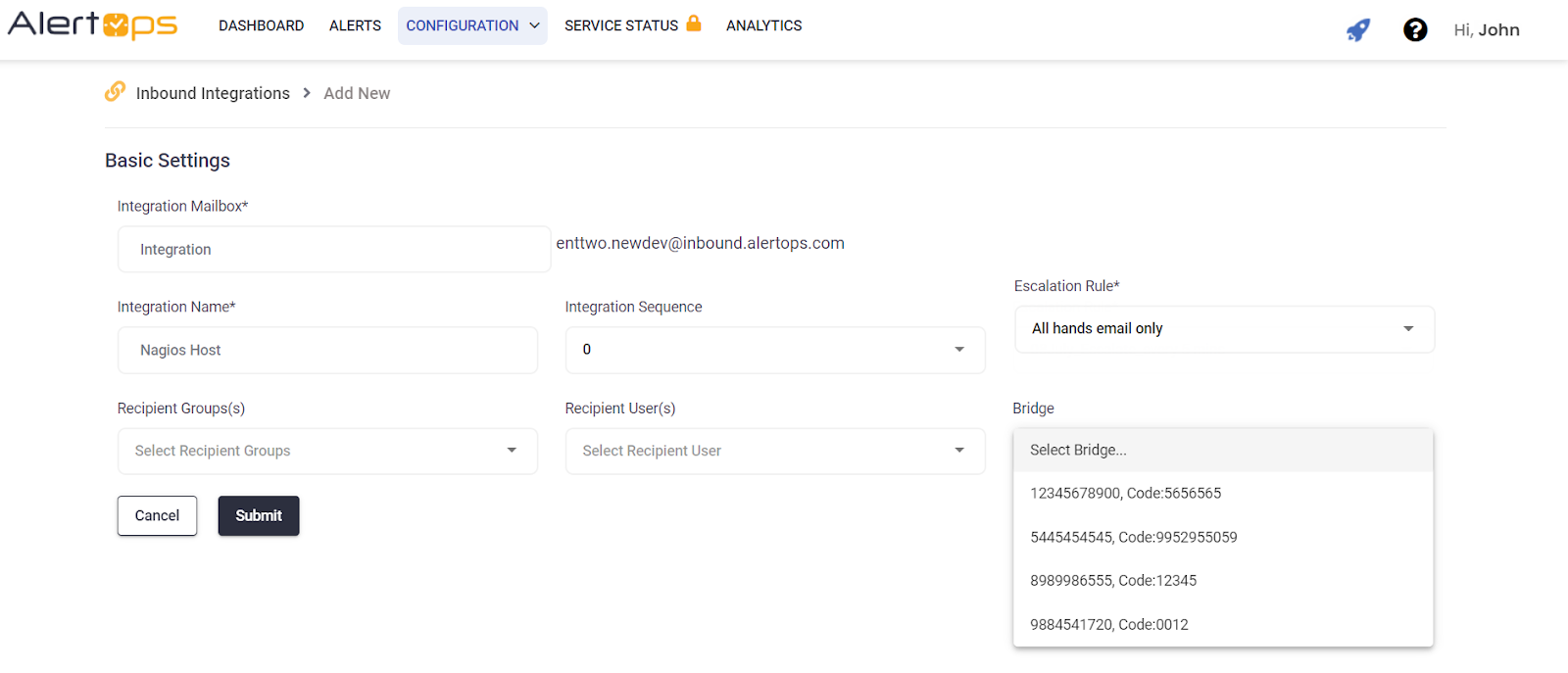
Task: Click the Integration Mailbox* label
Action: click(x=182, y=206)
